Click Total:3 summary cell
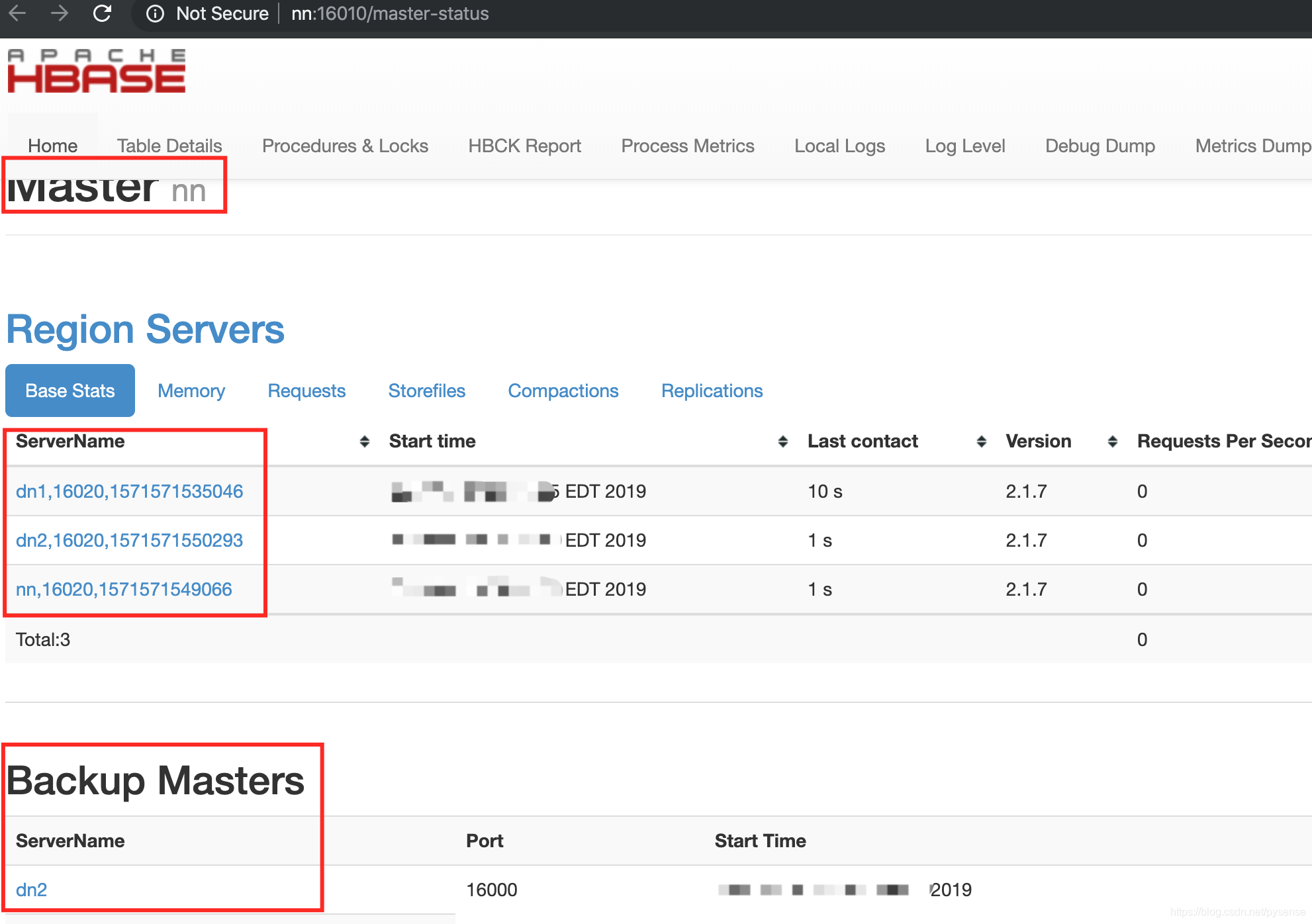This screenshot has height=924, width=1312. (x=43, y=639)
